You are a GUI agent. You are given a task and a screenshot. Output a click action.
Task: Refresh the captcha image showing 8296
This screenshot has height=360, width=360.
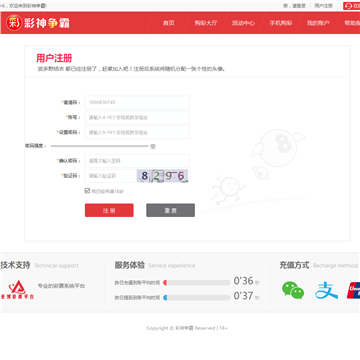162,176
